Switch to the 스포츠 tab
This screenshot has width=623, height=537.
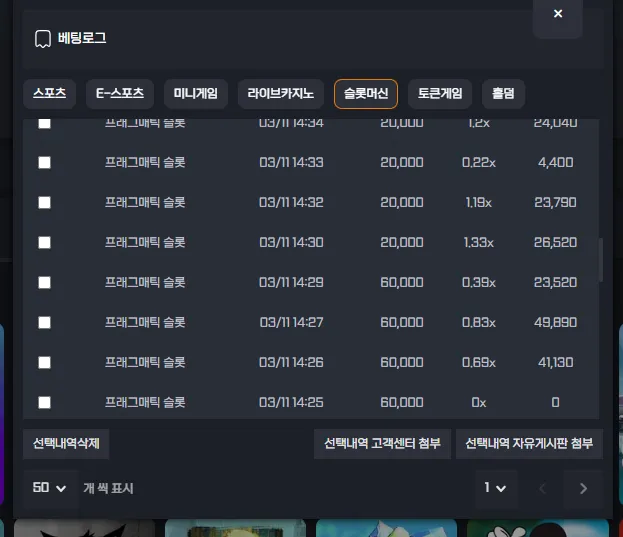pos(50,94)
